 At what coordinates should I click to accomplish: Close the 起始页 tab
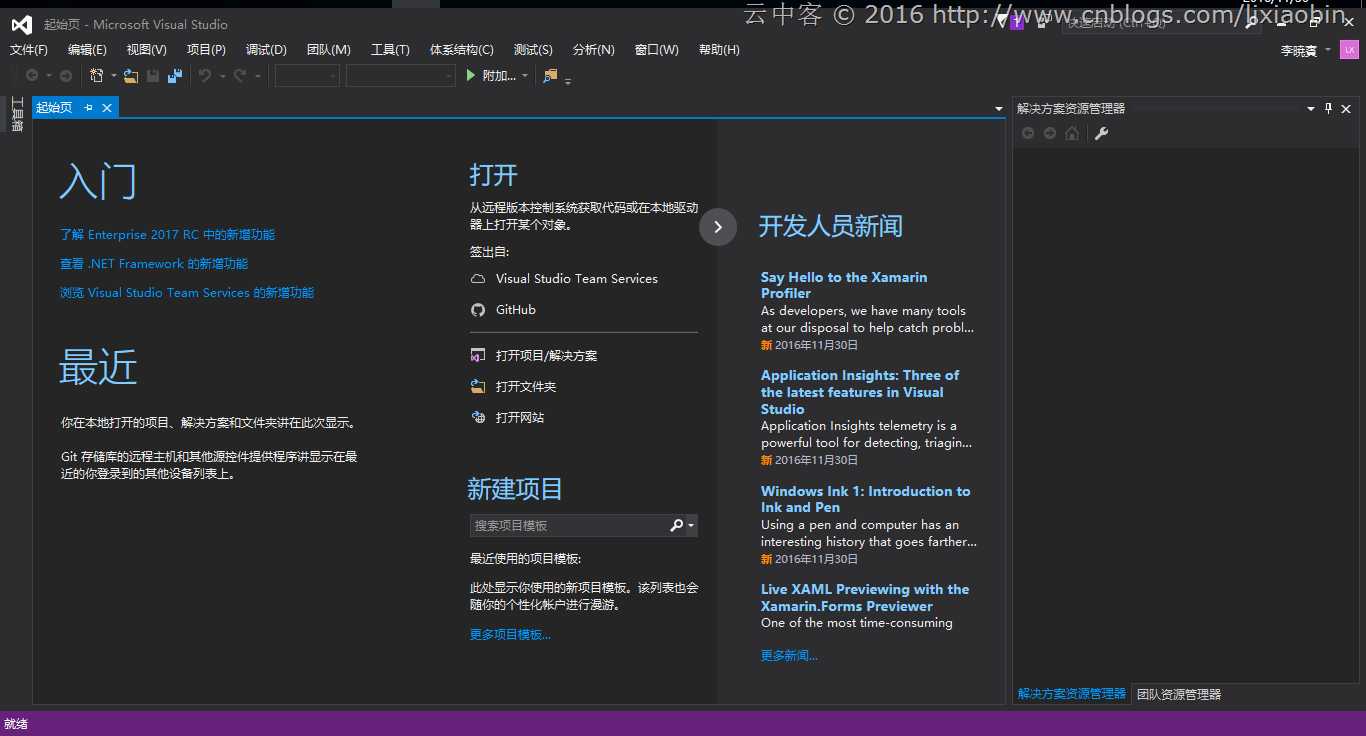click(107, 108)
